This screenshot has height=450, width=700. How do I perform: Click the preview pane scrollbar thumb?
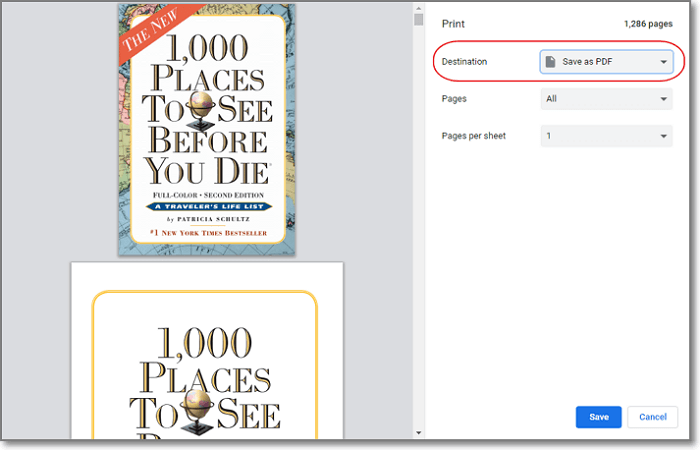point(419,20)
